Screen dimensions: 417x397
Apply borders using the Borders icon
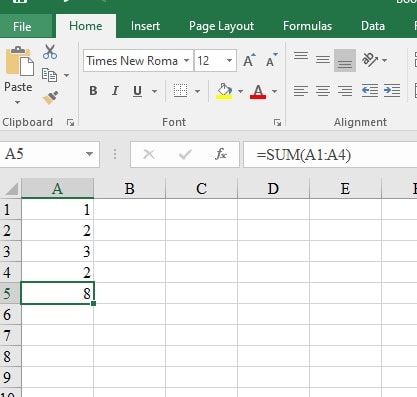point(180,91)
